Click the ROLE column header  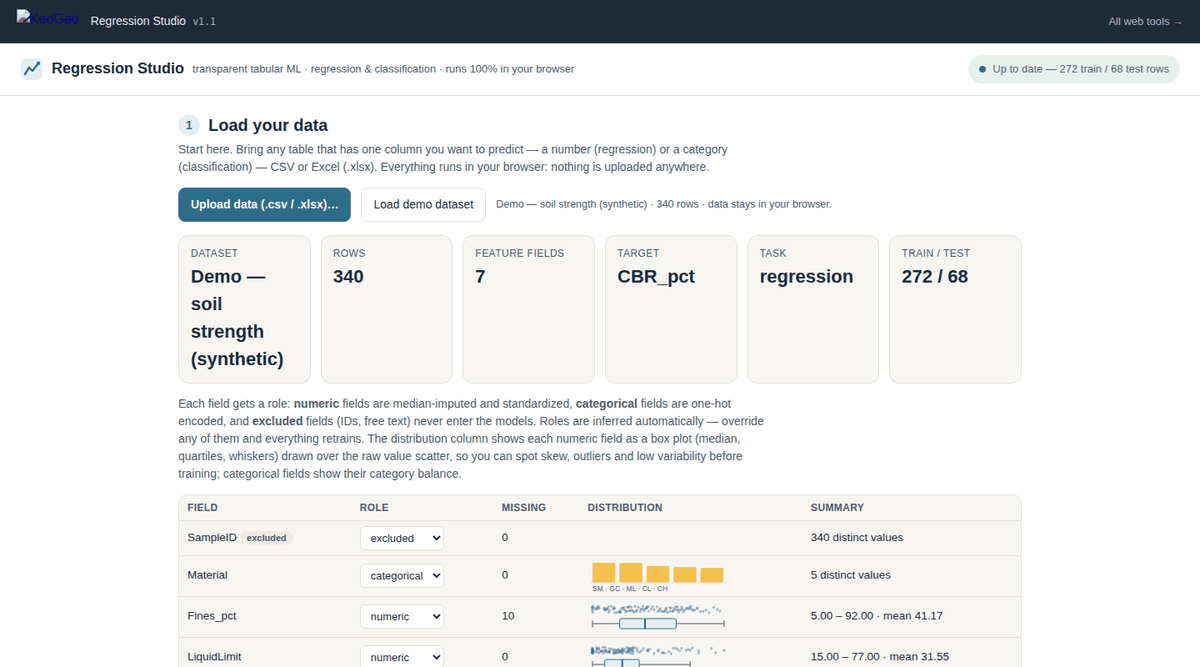tap(374, 508)
